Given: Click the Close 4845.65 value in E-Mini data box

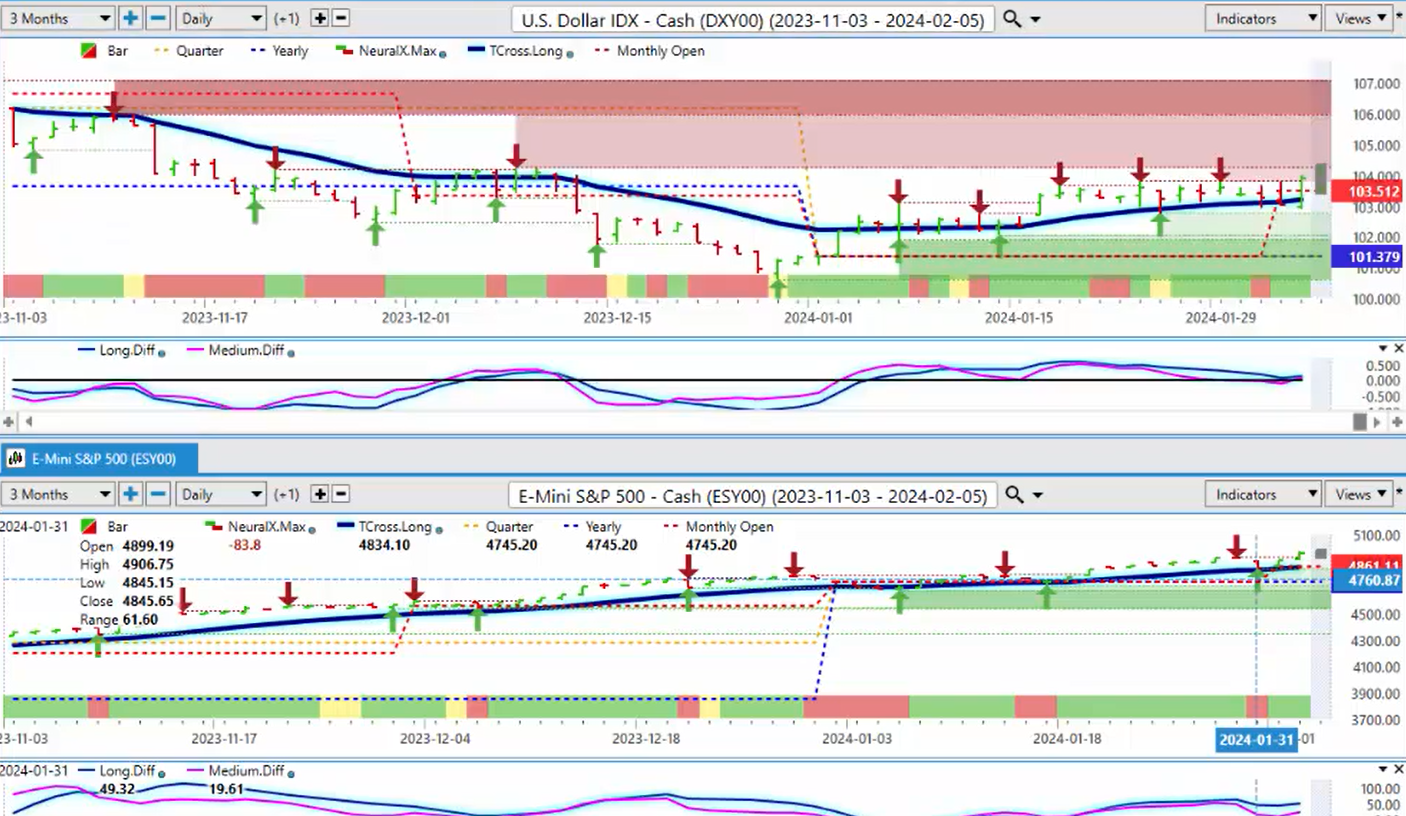Looking at the screenshot, I should click(x=150, y=601).
